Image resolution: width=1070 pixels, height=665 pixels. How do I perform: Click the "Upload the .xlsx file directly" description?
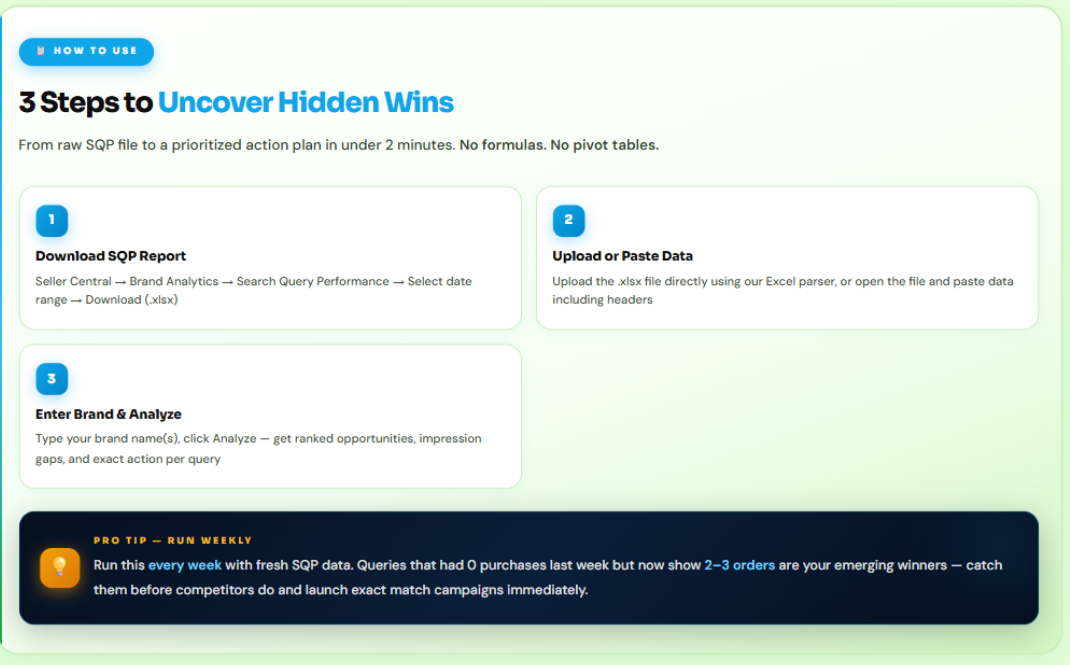click(x=783, y=291)
